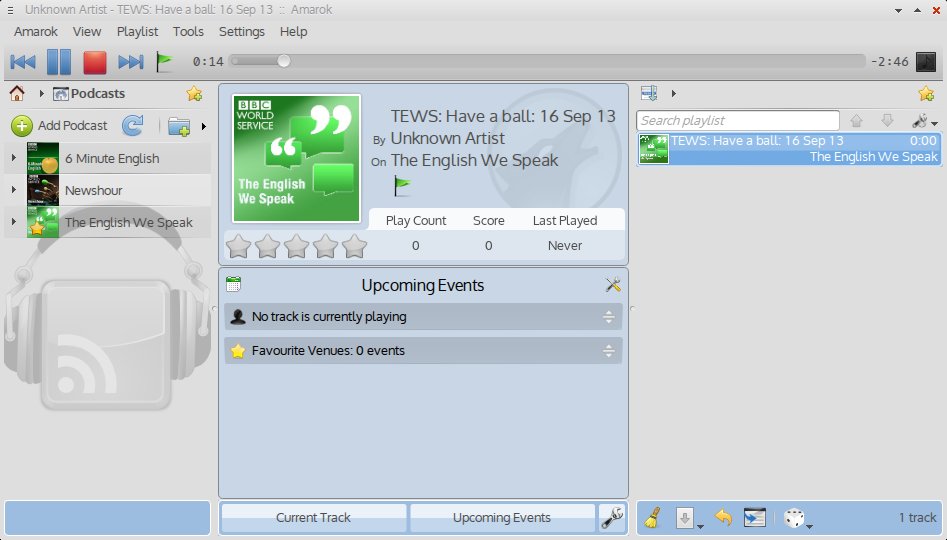Open volume control icon at toolbar end
This screenshot has height=540, width=947.
pyautogui.click(x=926, y=61)
